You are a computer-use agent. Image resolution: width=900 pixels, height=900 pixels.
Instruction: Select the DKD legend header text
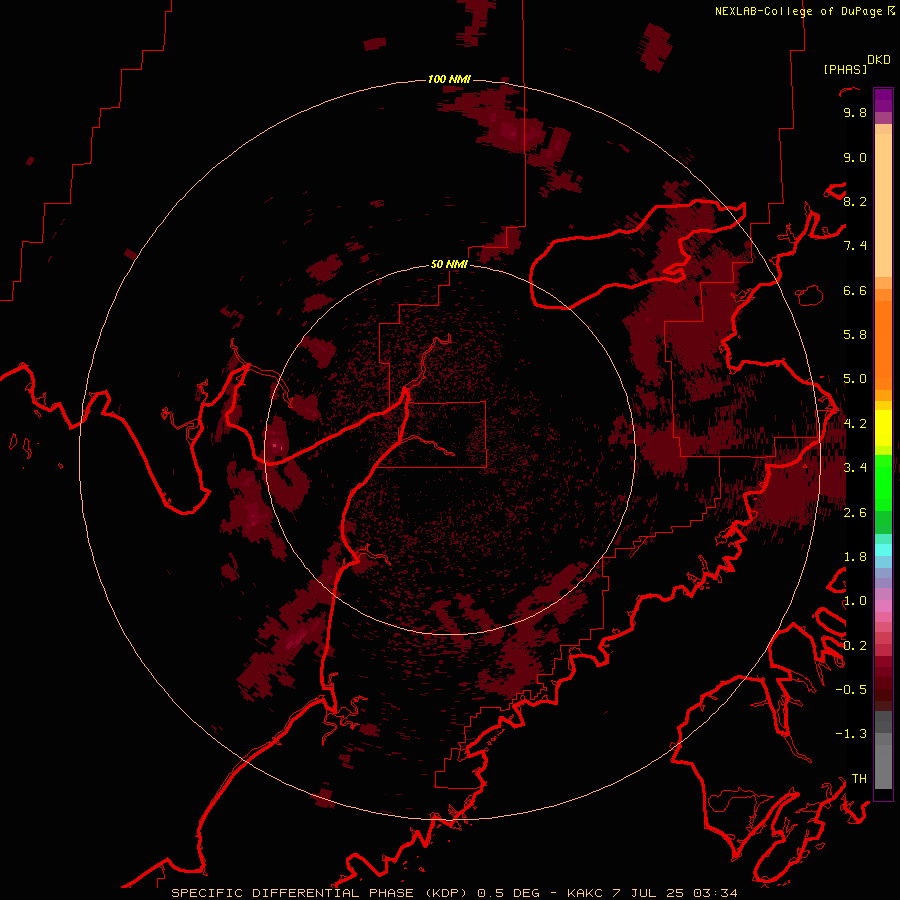[x=879, y=60]
